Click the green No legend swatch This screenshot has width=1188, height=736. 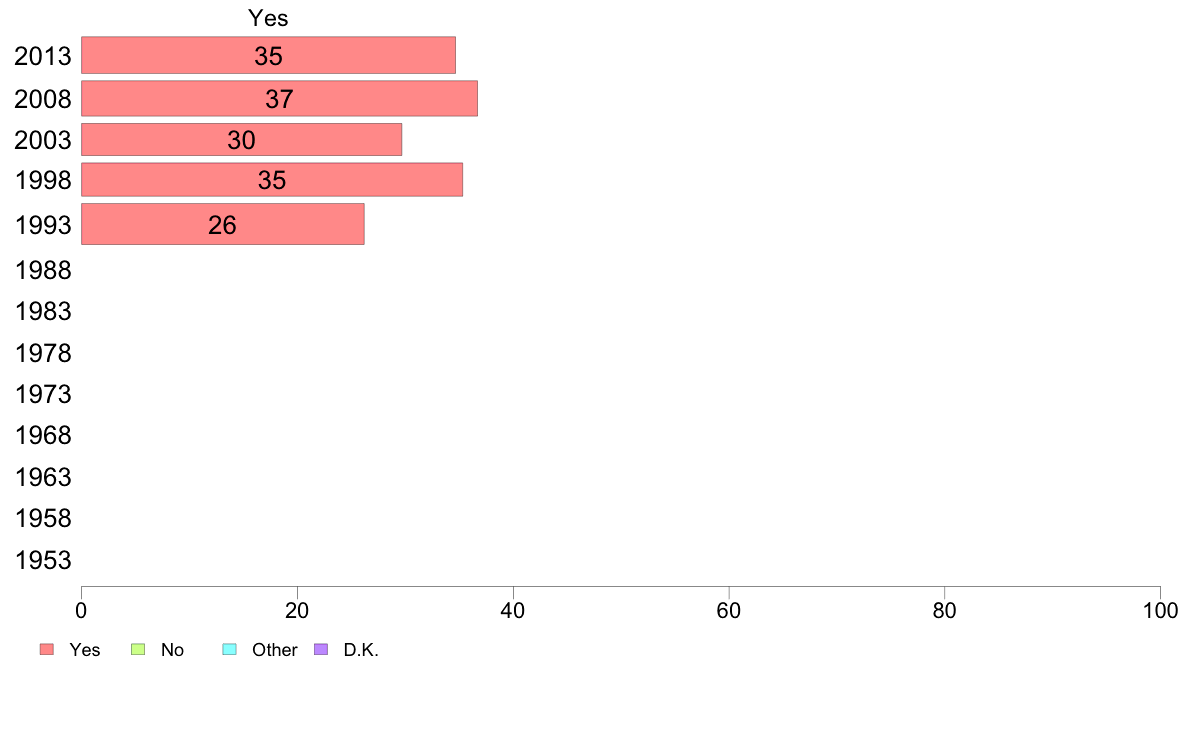[x=138, y=650]
